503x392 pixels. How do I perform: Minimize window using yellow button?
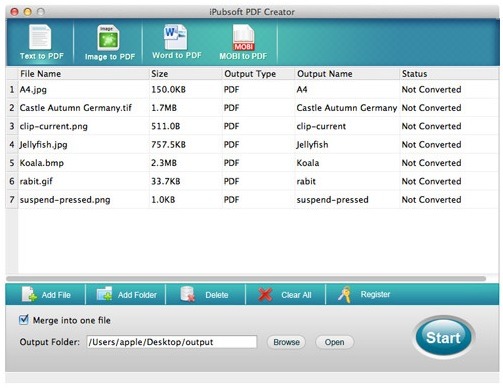click(x=27, y=12)
